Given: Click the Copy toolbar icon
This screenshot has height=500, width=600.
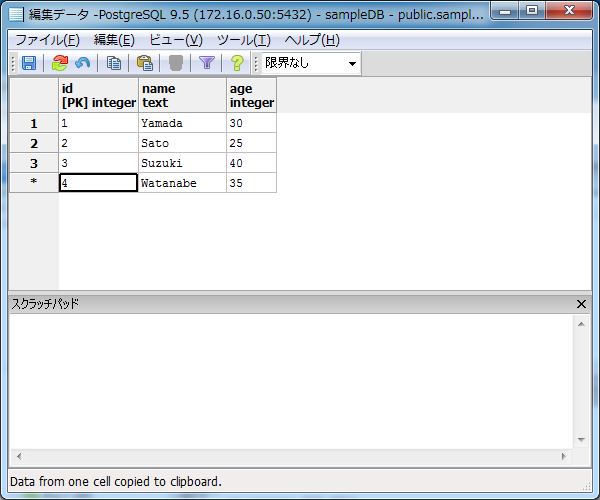Looking at the screenshot, I should tap(114, 63).
